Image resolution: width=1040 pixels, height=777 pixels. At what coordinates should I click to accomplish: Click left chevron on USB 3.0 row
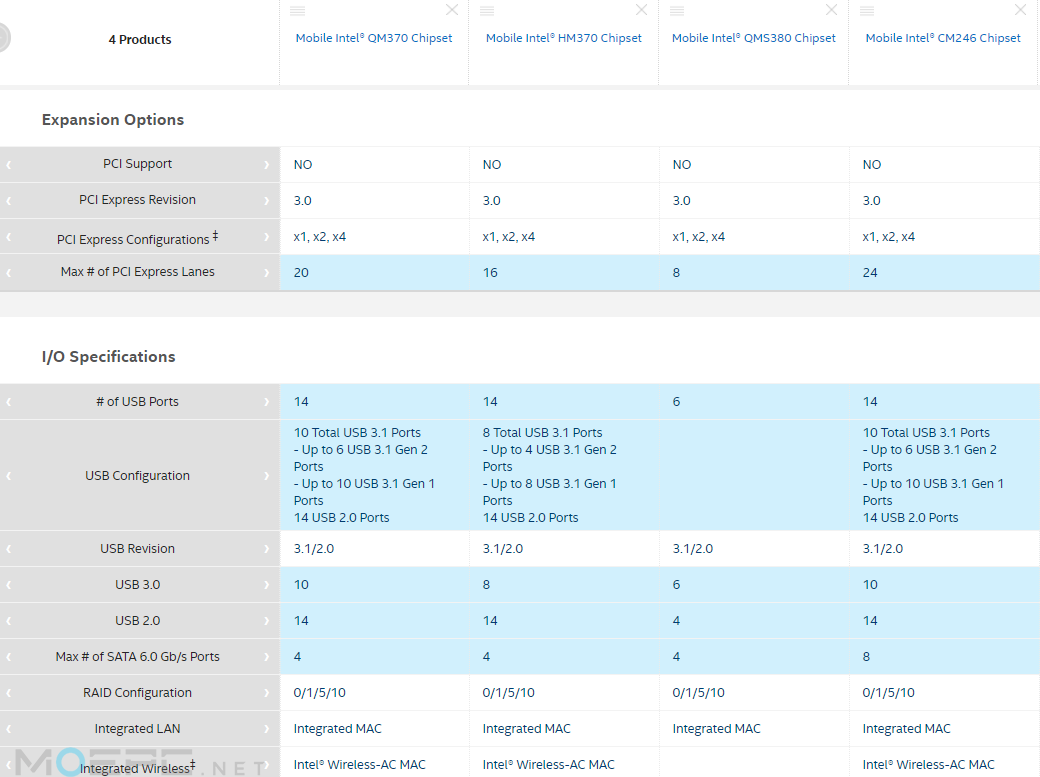point(9,585)
